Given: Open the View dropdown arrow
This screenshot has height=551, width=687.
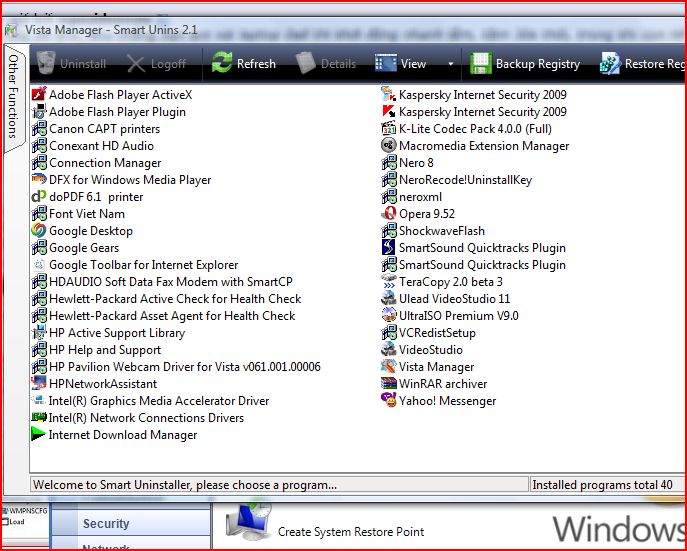Looking at the screenshot, I should [x=450, y=64].
